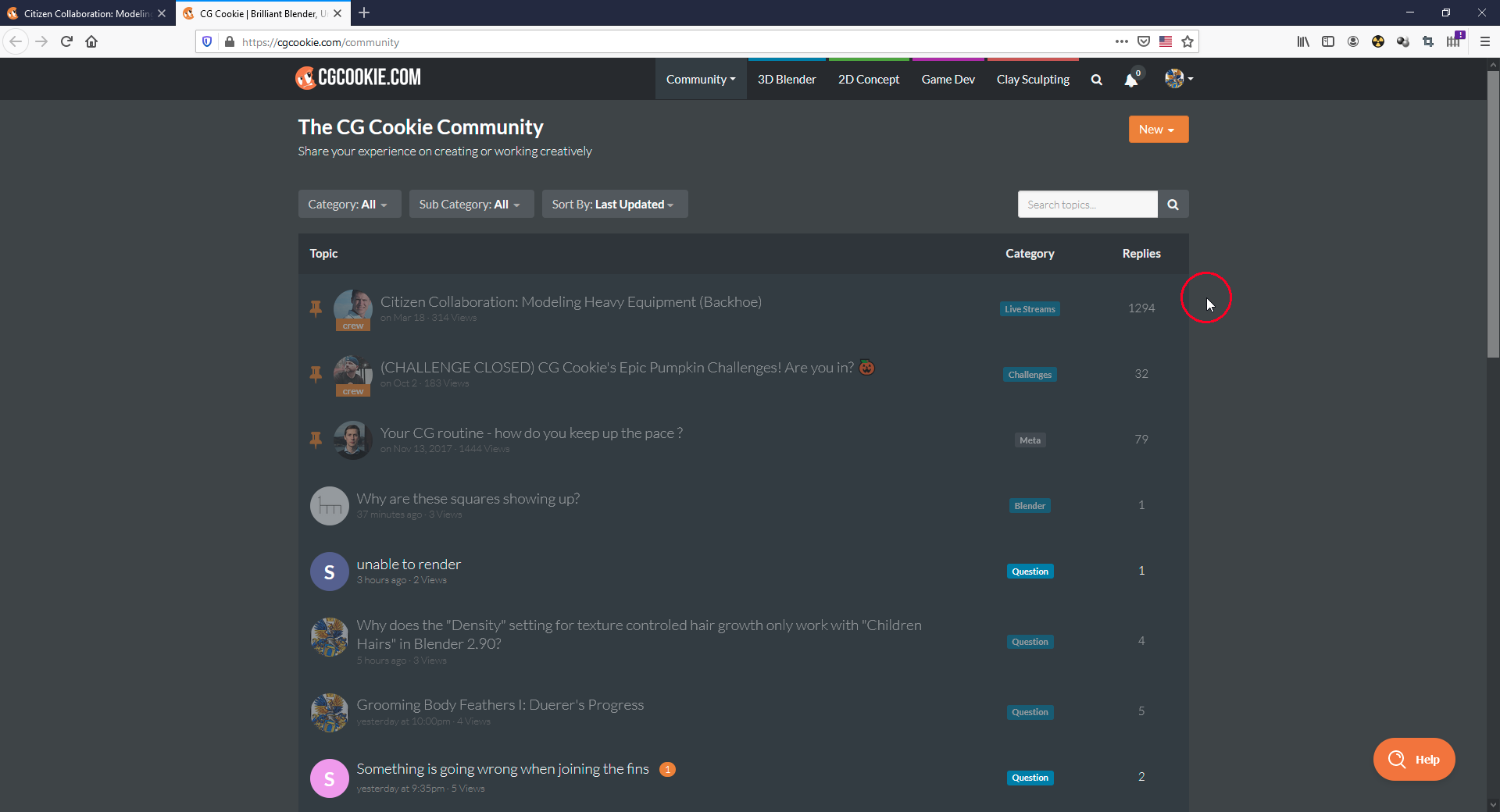The width and height of the screenshot is (1500, 812).
Task: Expand Sort By: Last Updated dropdown
Action: point(615,205)
